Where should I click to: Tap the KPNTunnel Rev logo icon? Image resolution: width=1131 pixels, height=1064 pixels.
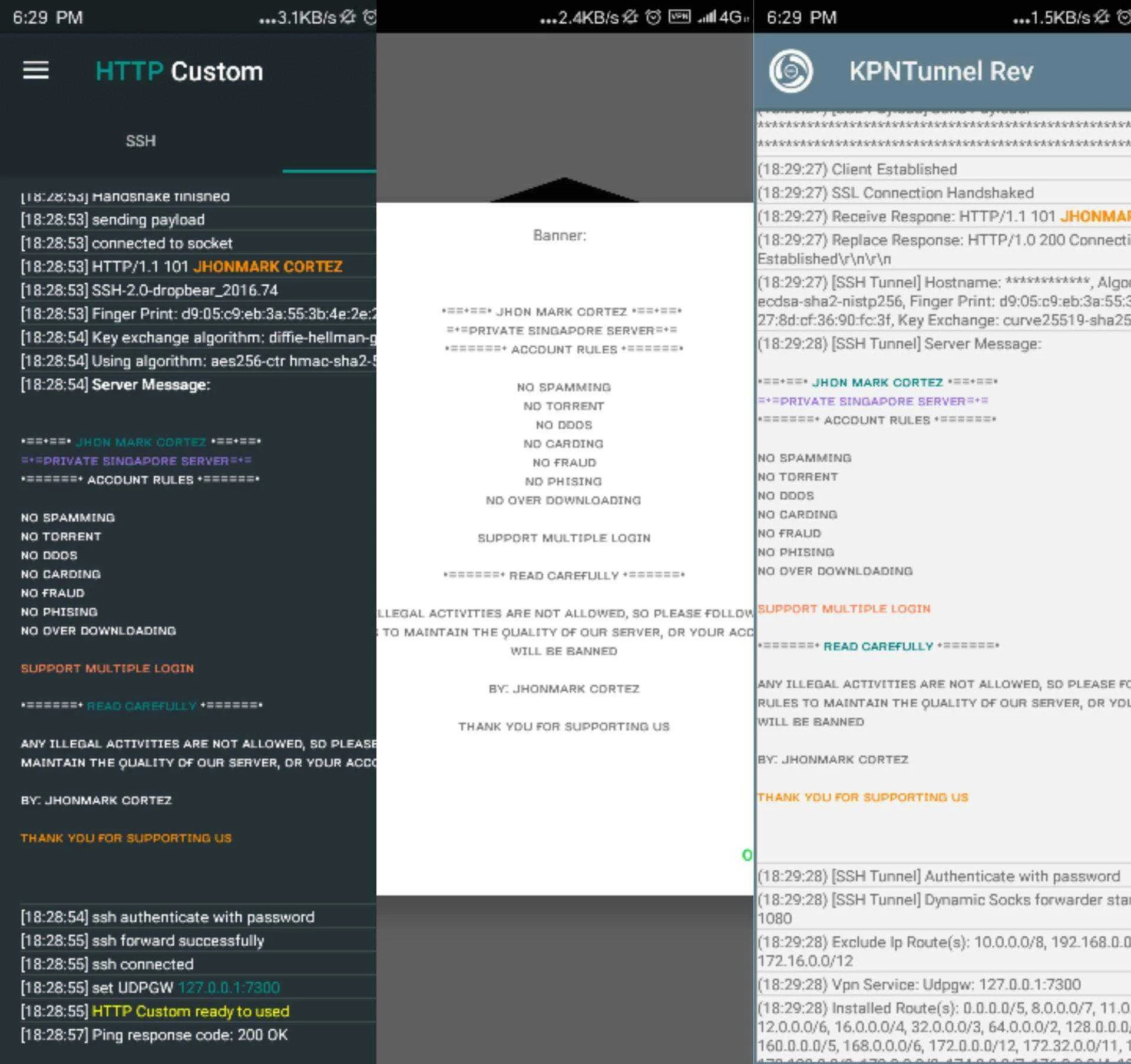(x=791, y=71)
